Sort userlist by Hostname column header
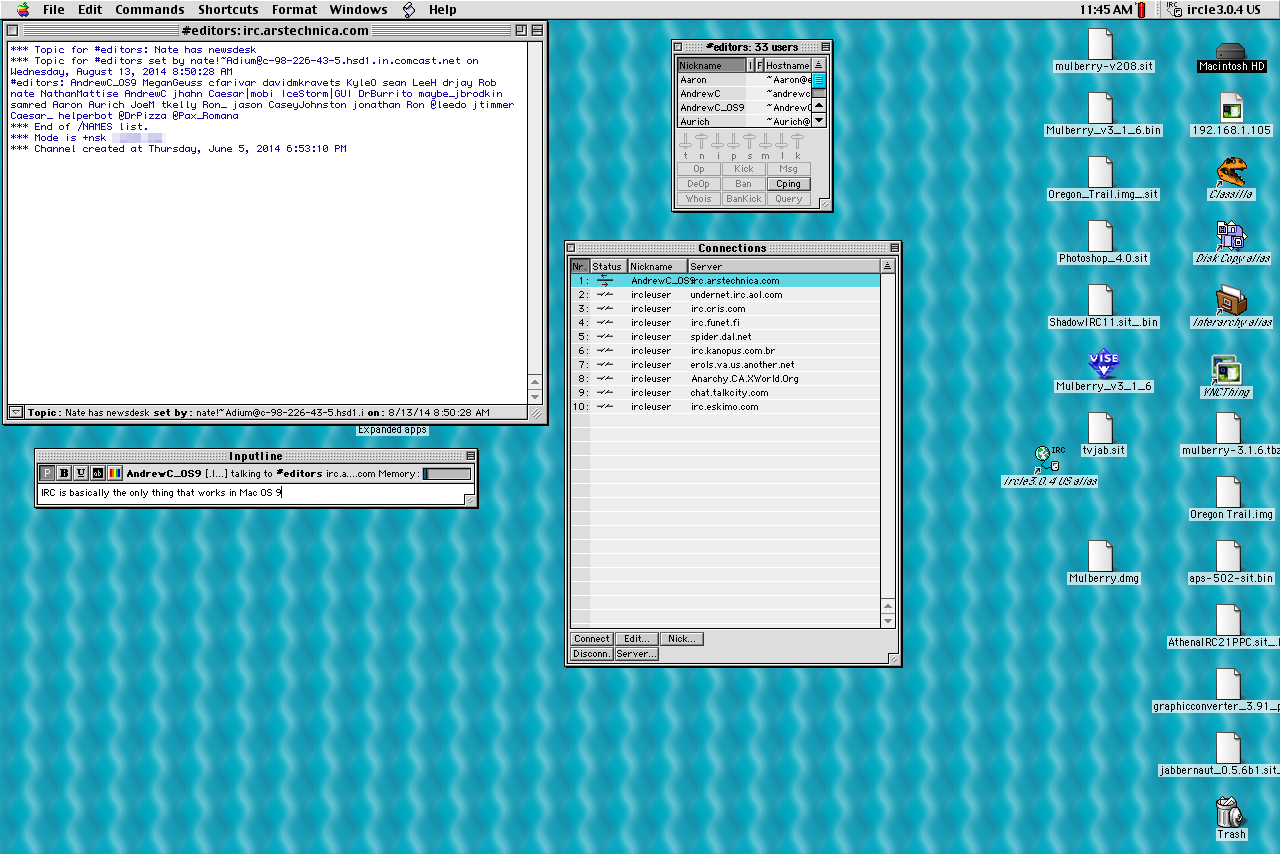This screenshot has height=854, width=1280. pyautogui.click(x=787, y=65)
